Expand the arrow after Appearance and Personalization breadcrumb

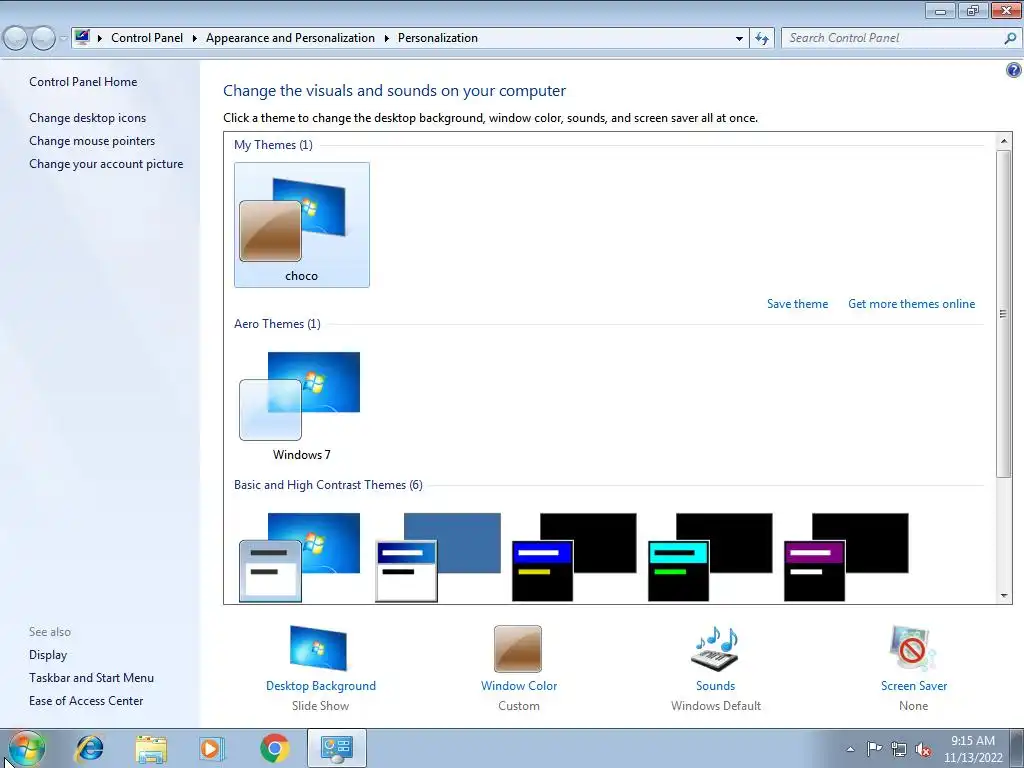tap(387, 38)
